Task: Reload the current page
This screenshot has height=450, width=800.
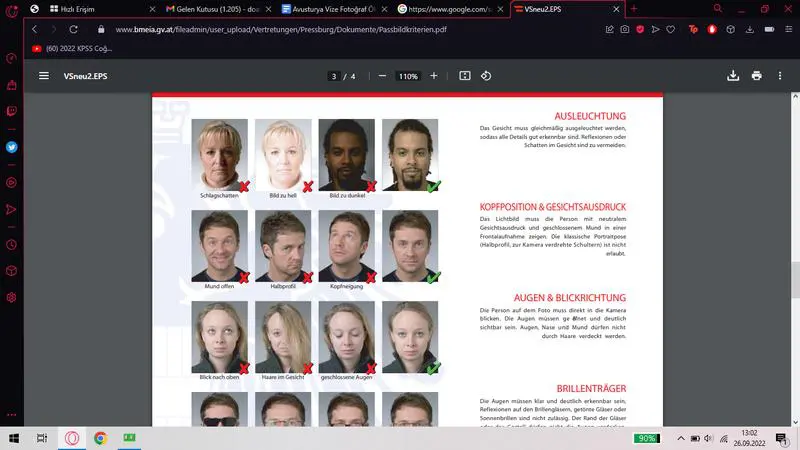Action: (73, 30)
